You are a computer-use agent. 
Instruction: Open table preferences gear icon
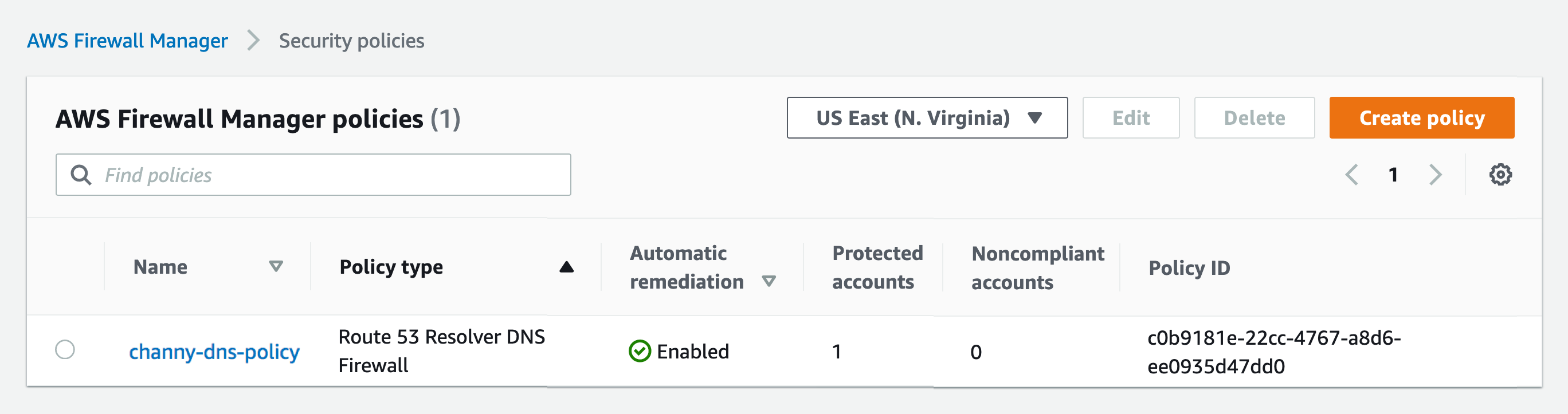[1500, 175]
